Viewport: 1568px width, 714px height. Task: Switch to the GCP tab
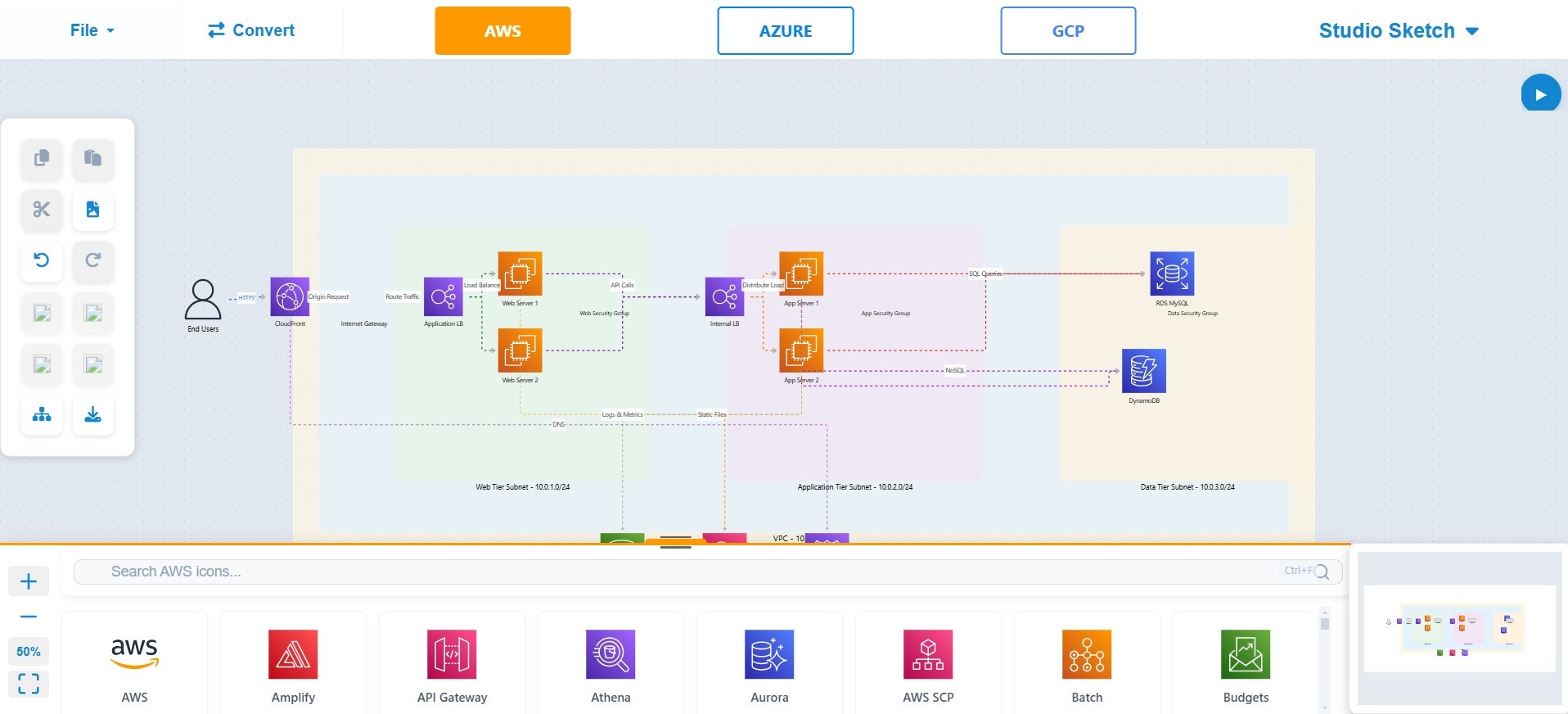(1068, 31)
